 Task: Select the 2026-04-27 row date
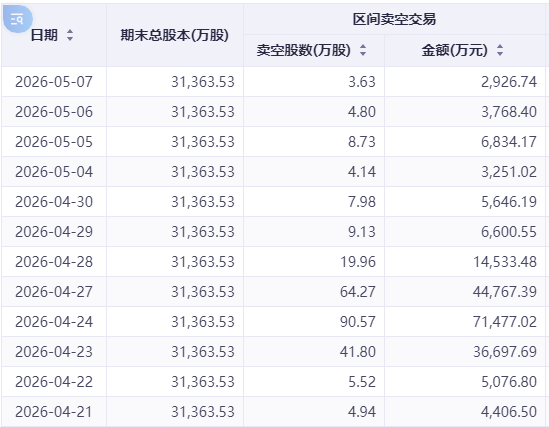pyautogui.click(x=54, y=292)
